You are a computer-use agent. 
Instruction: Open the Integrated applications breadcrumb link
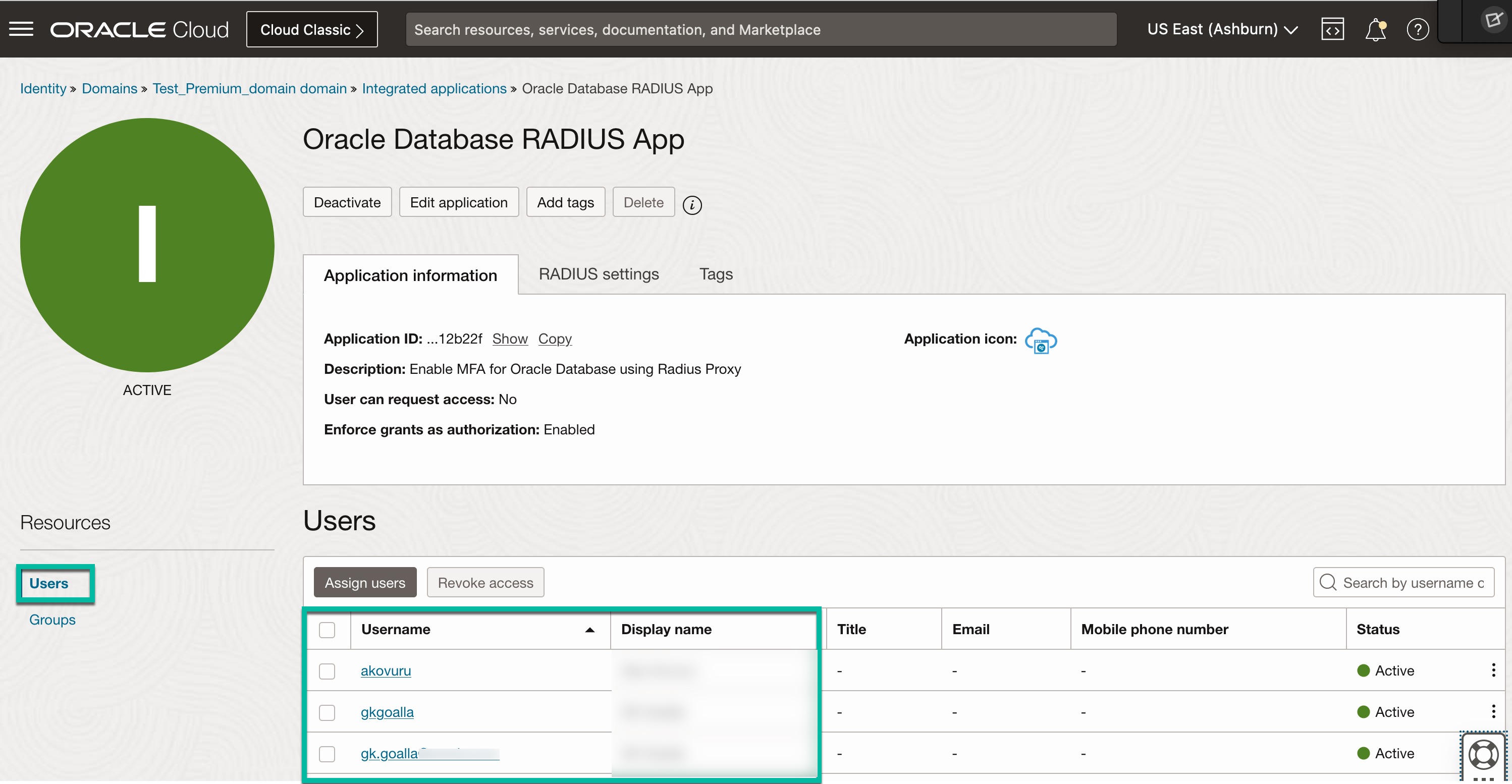coord(434,89)
